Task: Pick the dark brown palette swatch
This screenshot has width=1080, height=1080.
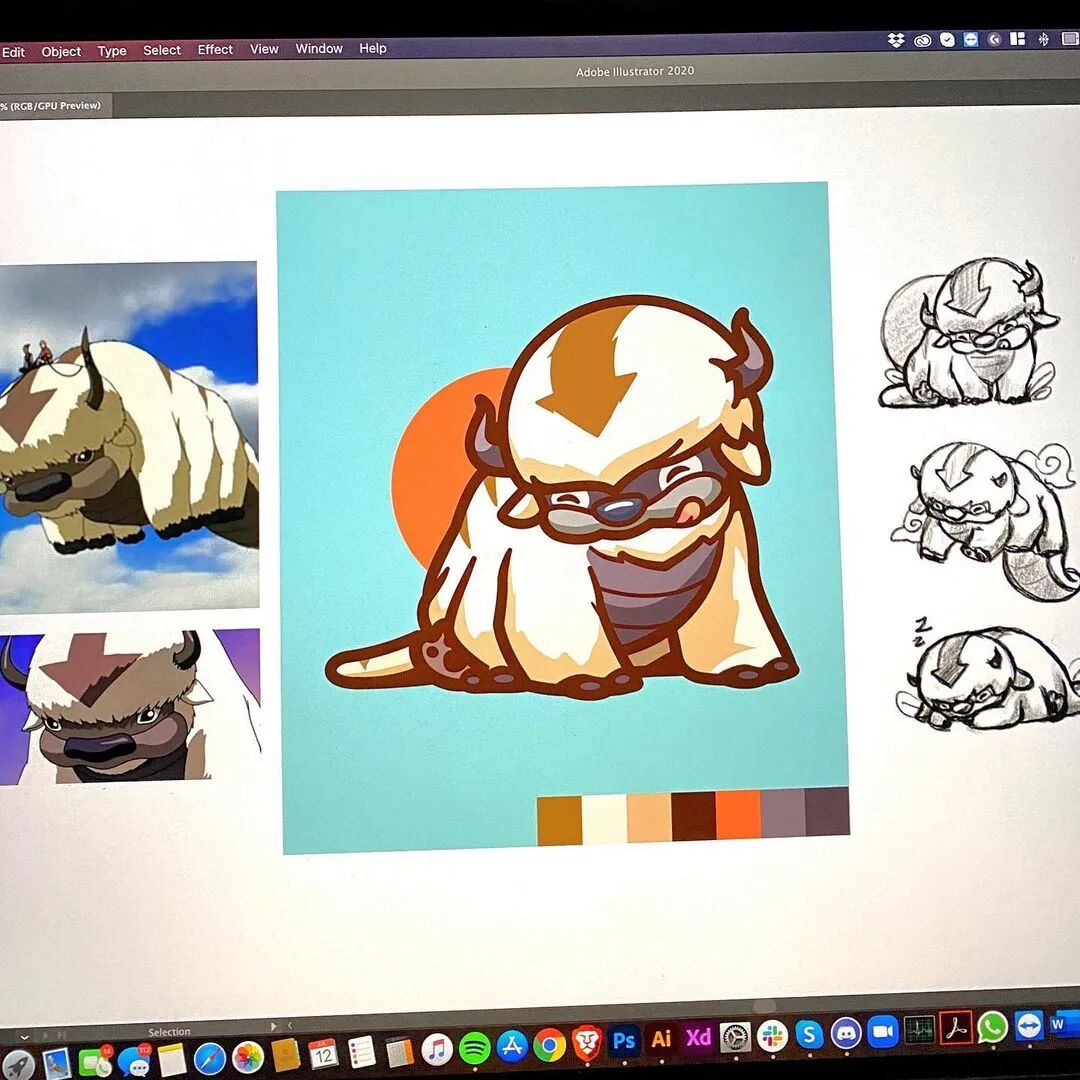Action: click(x=694, y=816)
